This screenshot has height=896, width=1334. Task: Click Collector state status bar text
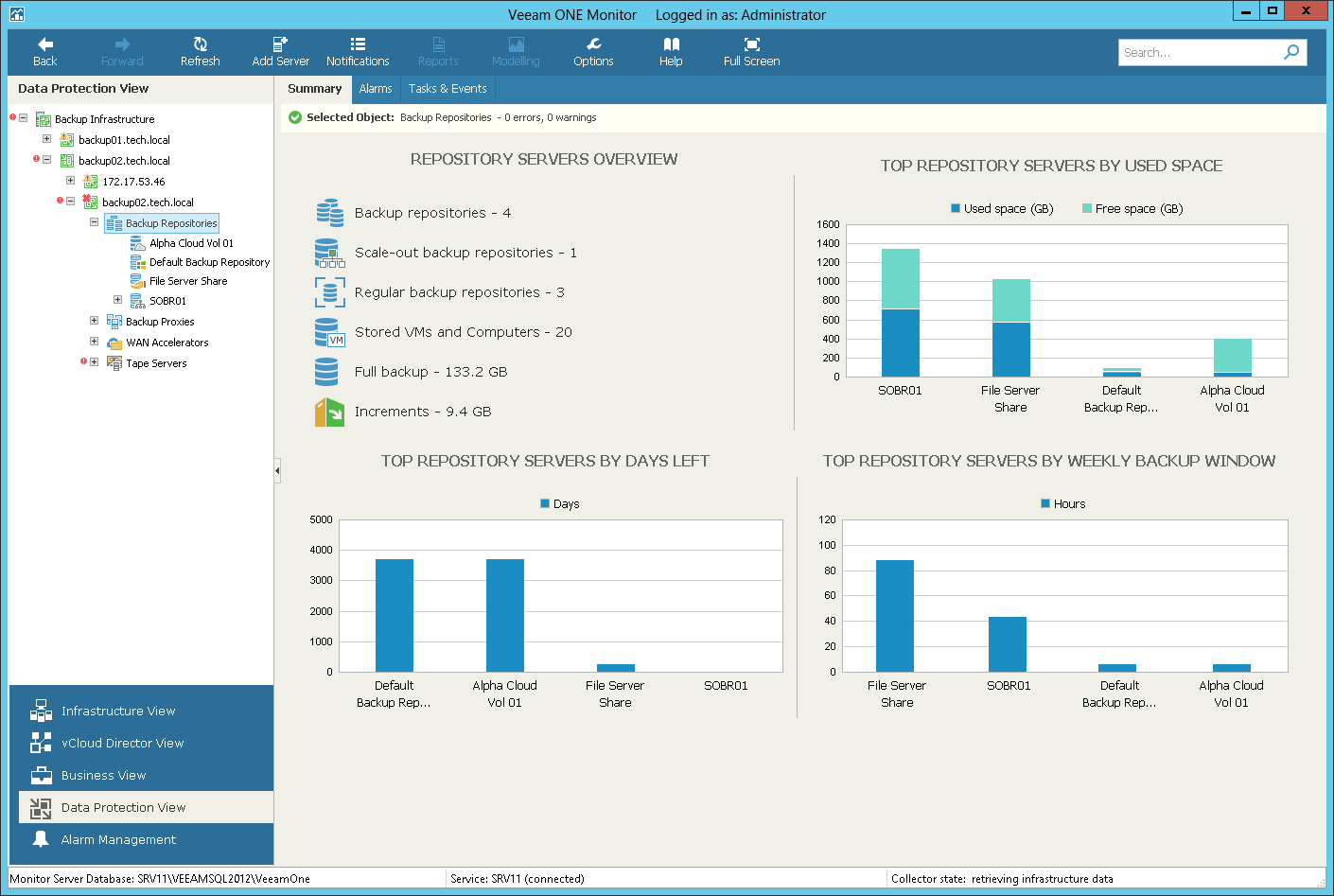coord(1002,879)
